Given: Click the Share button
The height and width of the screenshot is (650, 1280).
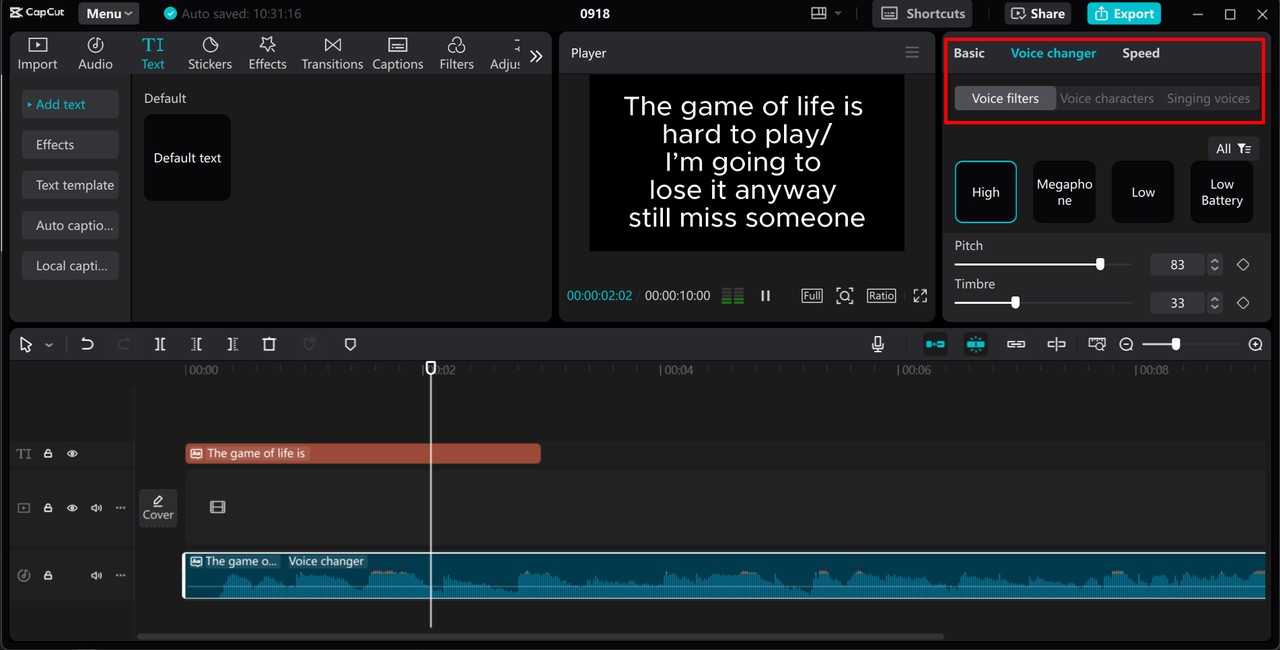Looking at the screenshot, I should [1037, 14].
